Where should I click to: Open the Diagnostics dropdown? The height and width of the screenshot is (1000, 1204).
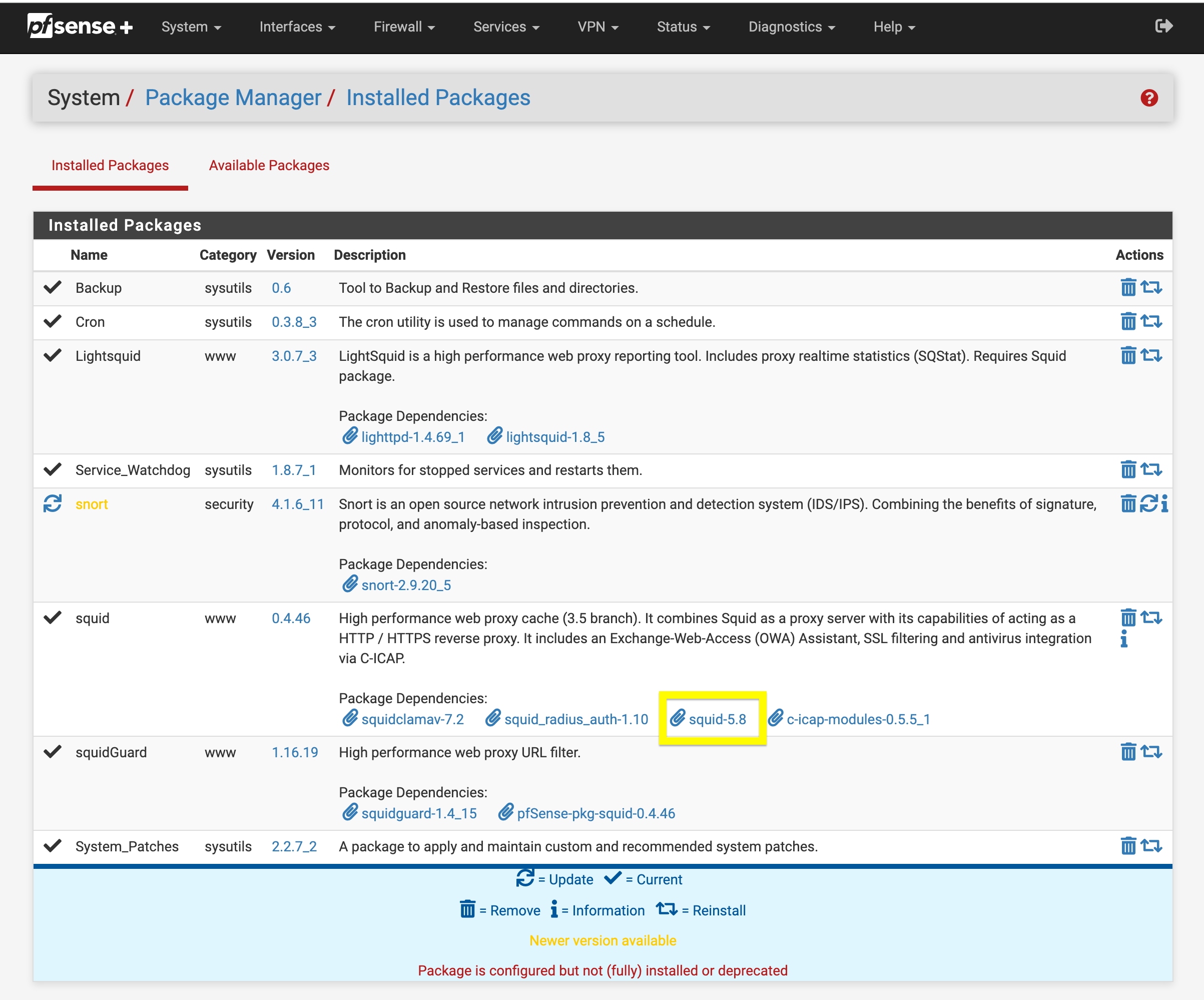[791, 27]
